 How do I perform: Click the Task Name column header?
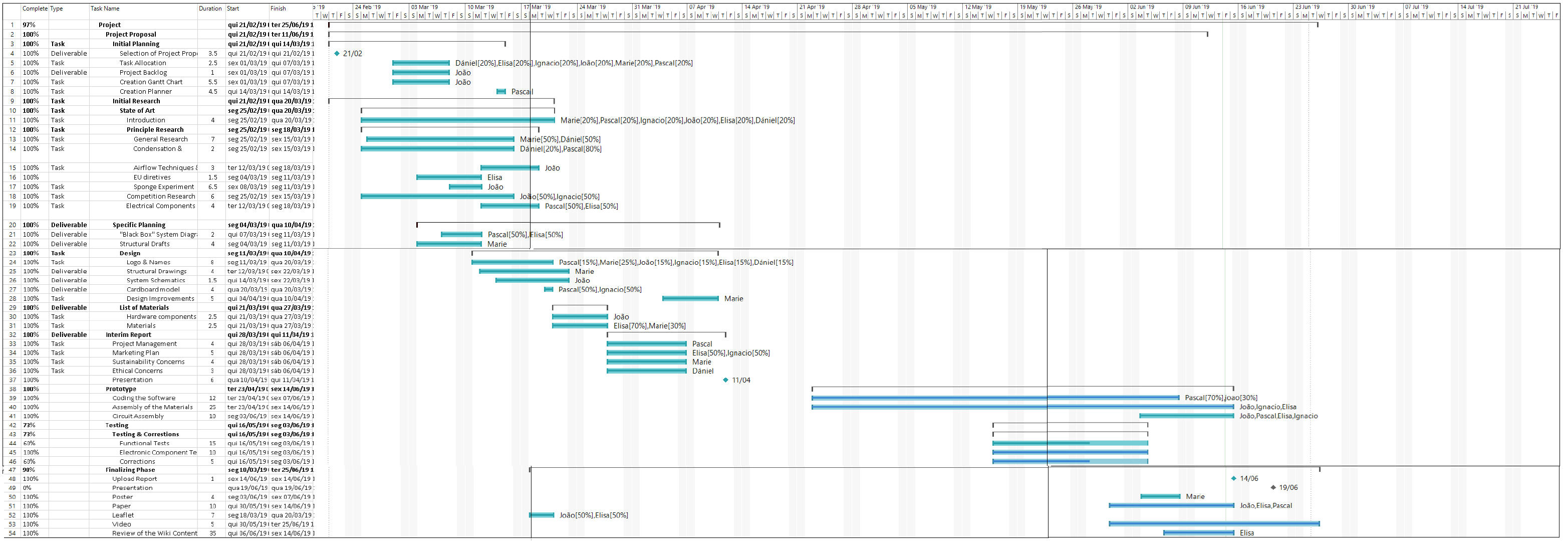pos(105,9)
